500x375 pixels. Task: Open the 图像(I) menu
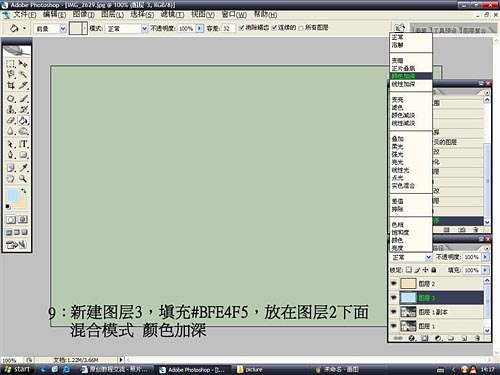(x=84, y=15)
